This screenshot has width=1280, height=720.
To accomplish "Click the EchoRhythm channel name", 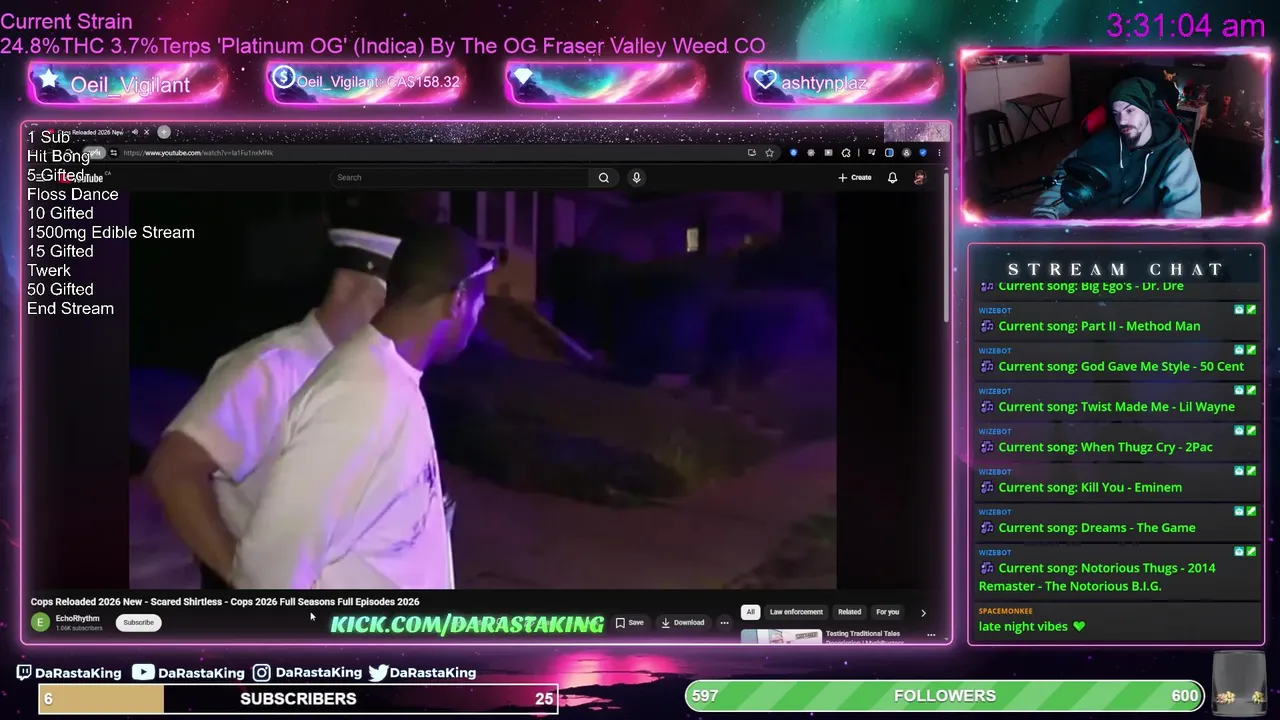I will [x=77, y=619].
